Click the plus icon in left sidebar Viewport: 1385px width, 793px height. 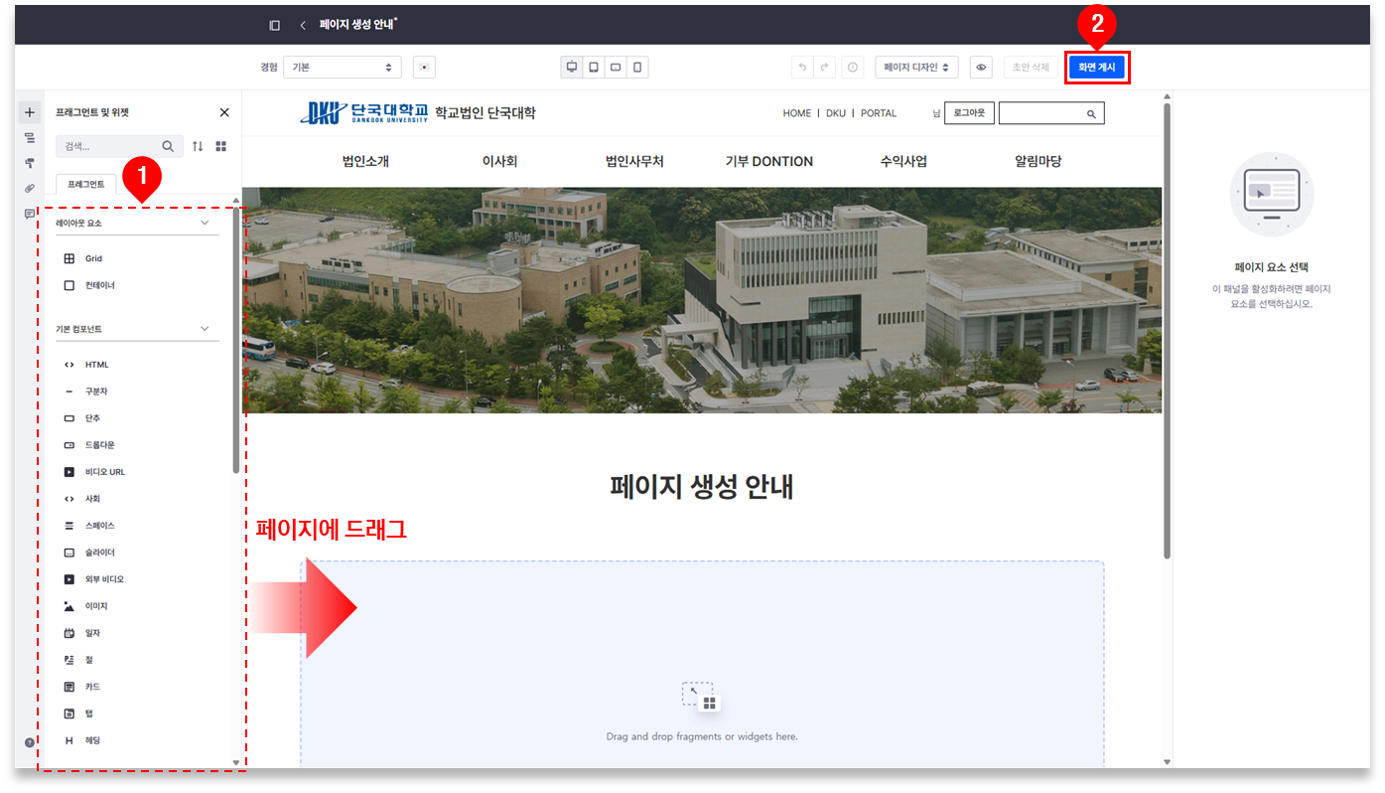(29, 113)
